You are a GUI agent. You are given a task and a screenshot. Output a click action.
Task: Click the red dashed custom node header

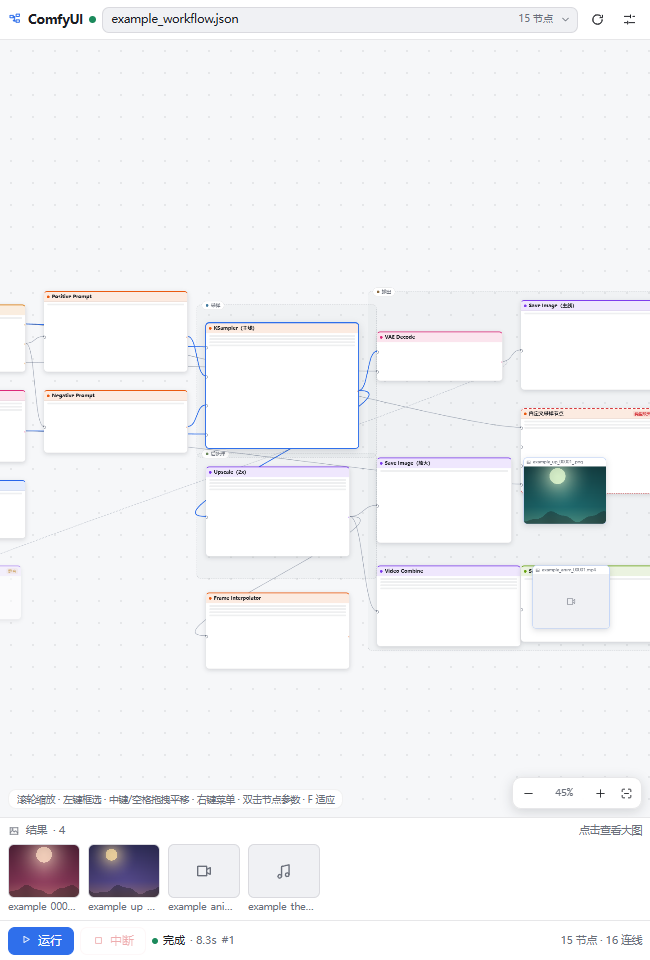[x=585, y=414]
